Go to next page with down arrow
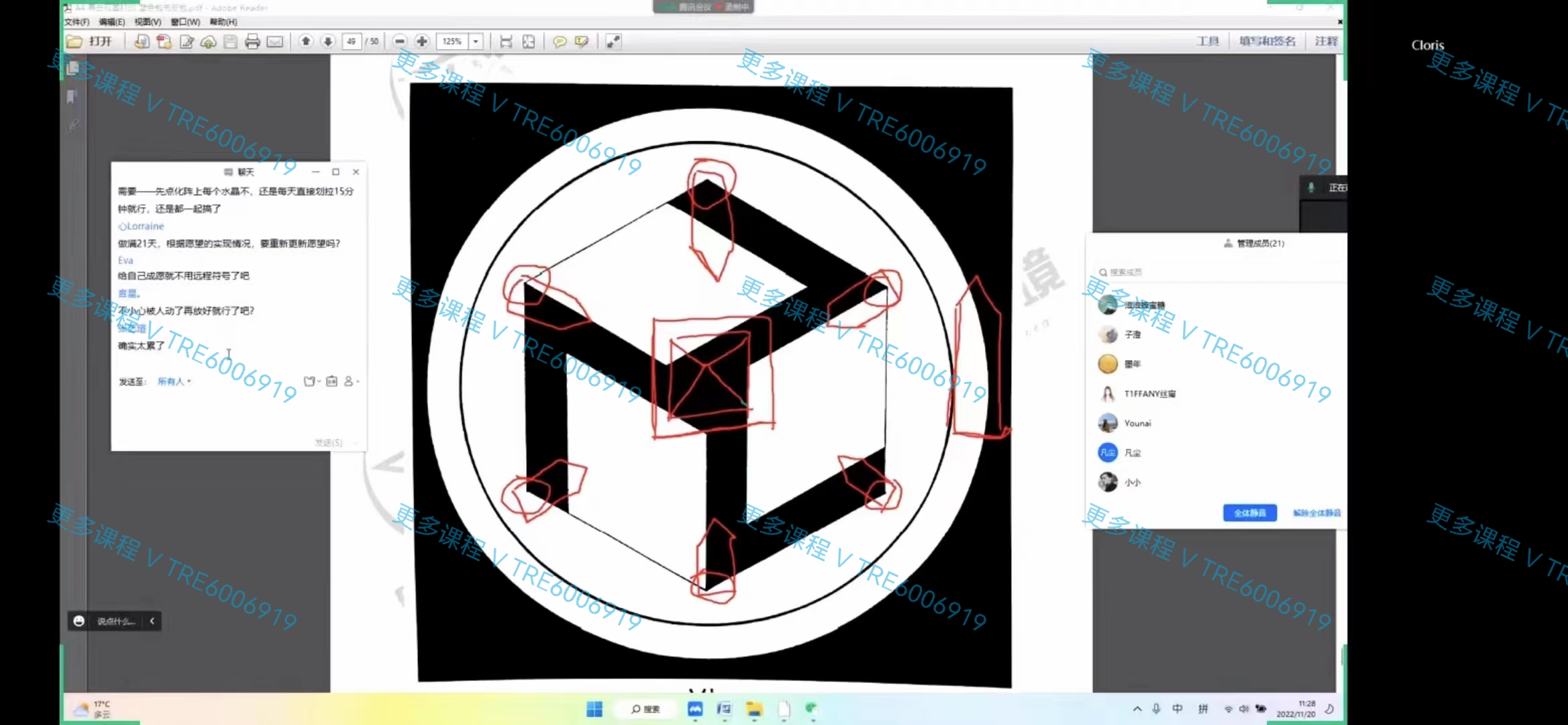The height and width of the screenshot is (725, 1568). coord(328,42)
